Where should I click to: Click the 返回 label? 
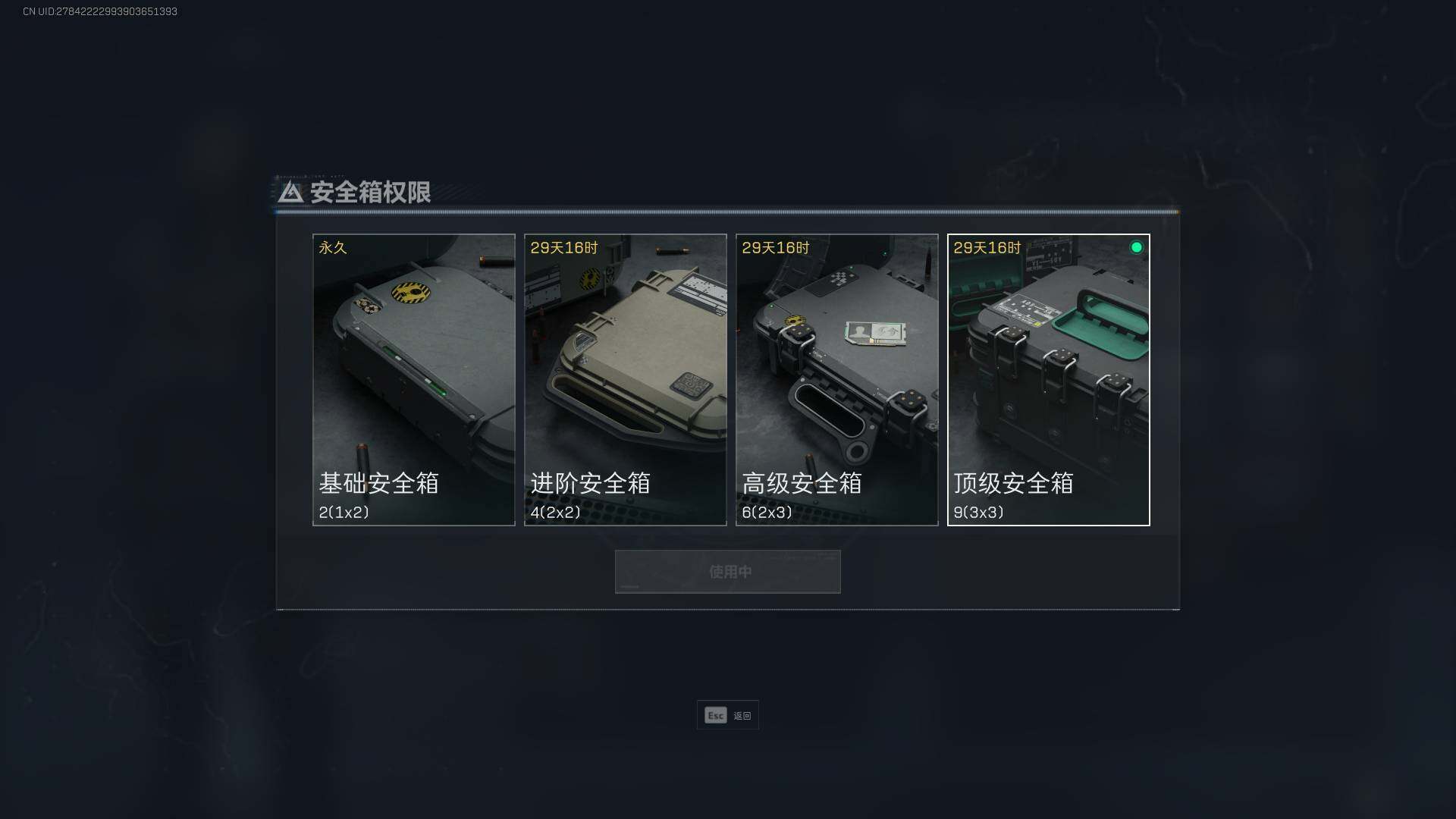[x=742, y=716]
